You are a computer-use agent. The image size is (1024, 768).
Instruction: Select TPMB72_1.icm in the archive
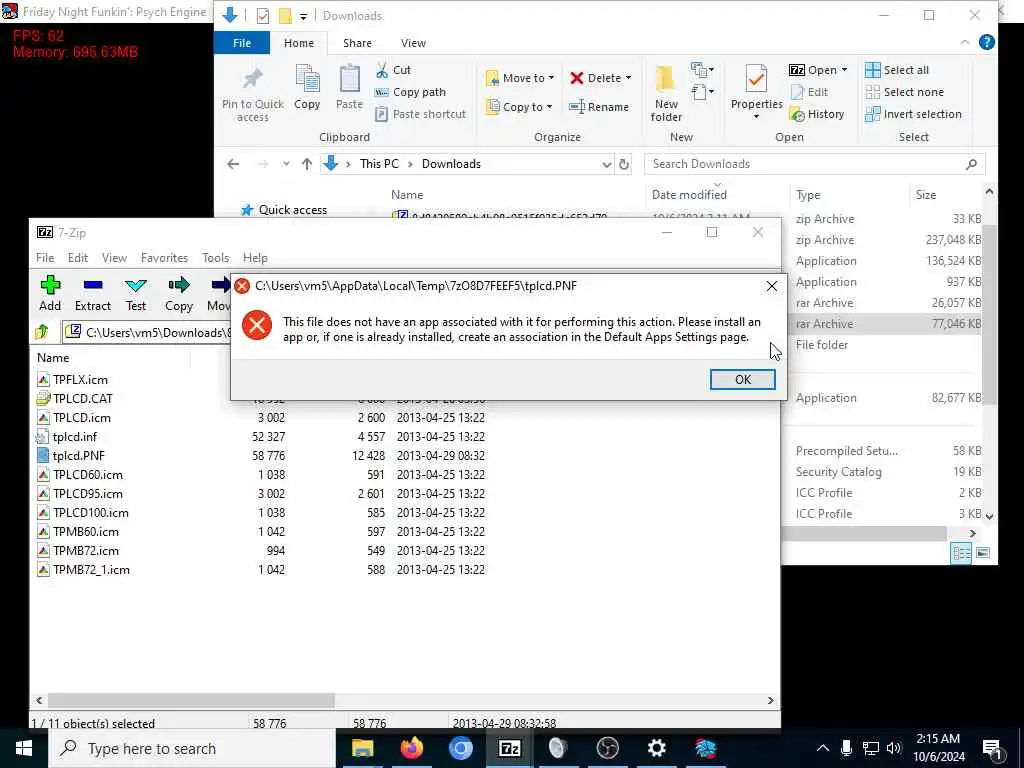point(91,569)
